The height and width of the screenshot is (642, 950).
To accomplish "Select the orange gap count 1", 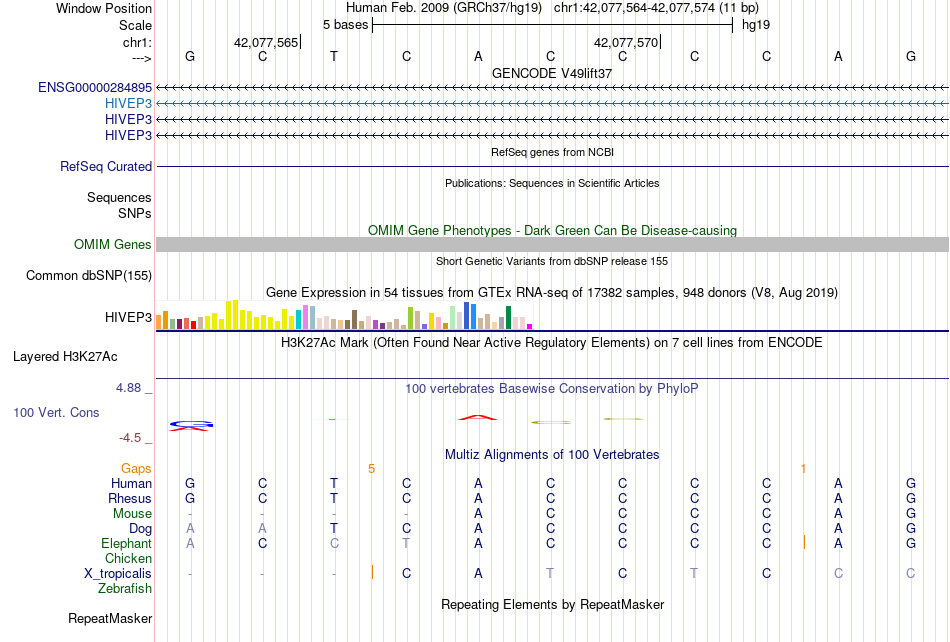I will pos(803,468).
